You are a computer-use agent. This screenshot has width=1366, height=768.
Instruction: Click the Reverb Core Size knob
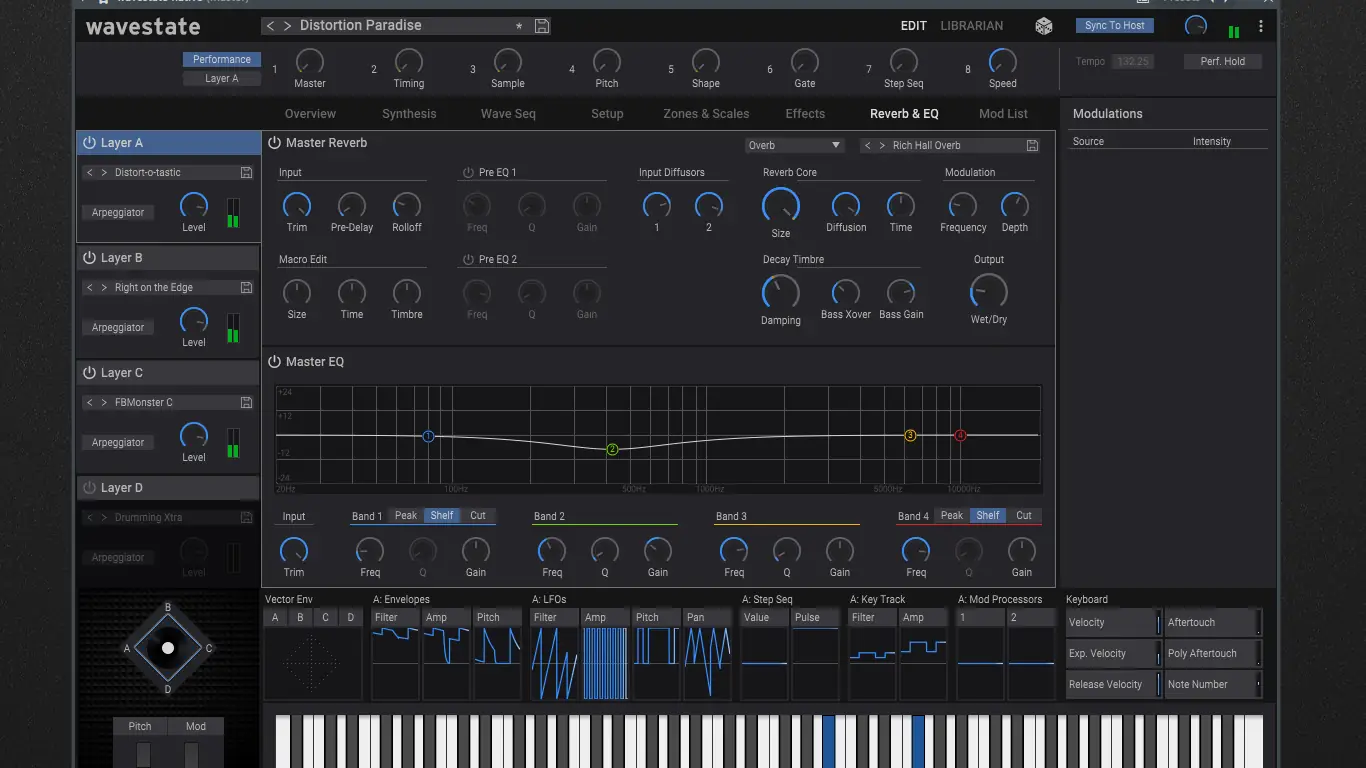coord(781,206)
